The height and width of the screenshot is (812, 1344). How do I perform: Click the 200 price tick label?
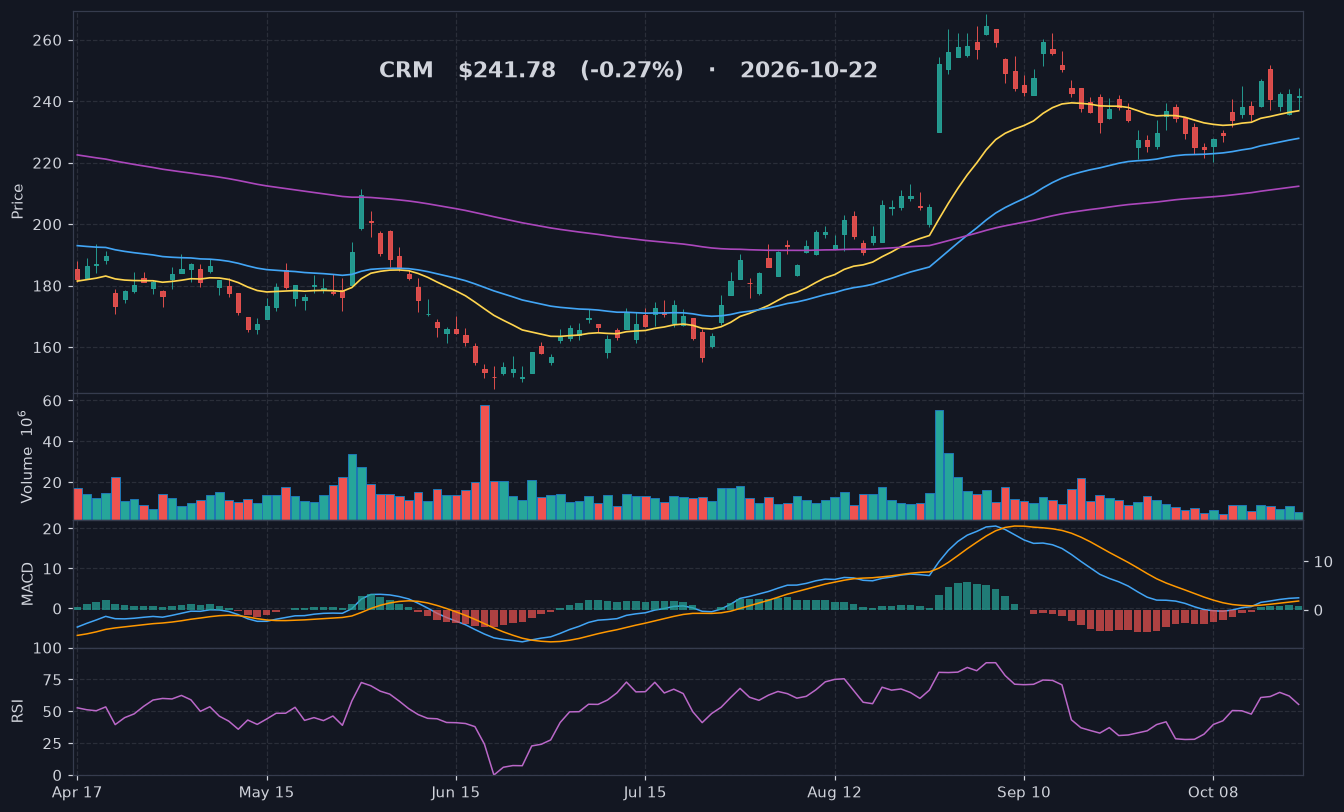48,225
